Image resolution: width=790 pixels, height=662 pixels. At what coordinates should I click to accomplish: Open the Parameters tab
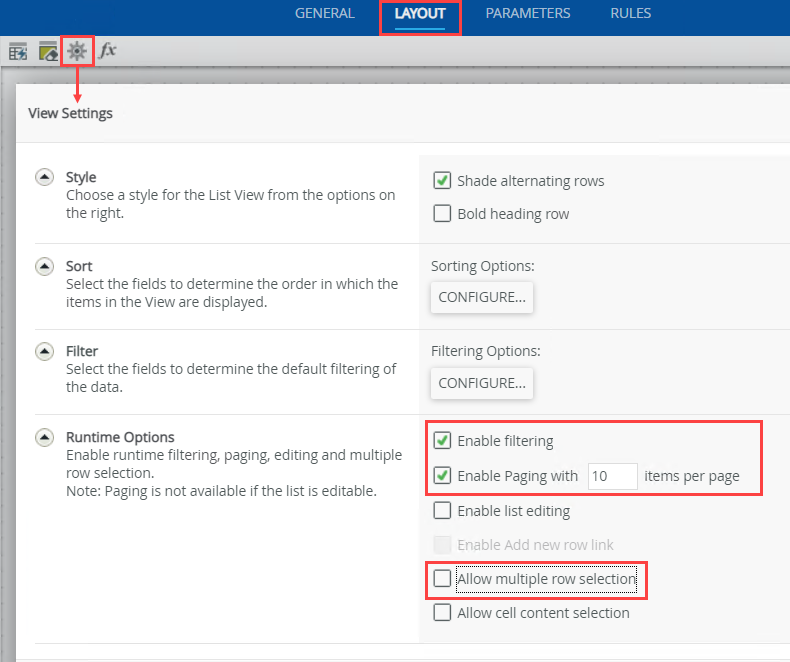(x=527, y=14)
